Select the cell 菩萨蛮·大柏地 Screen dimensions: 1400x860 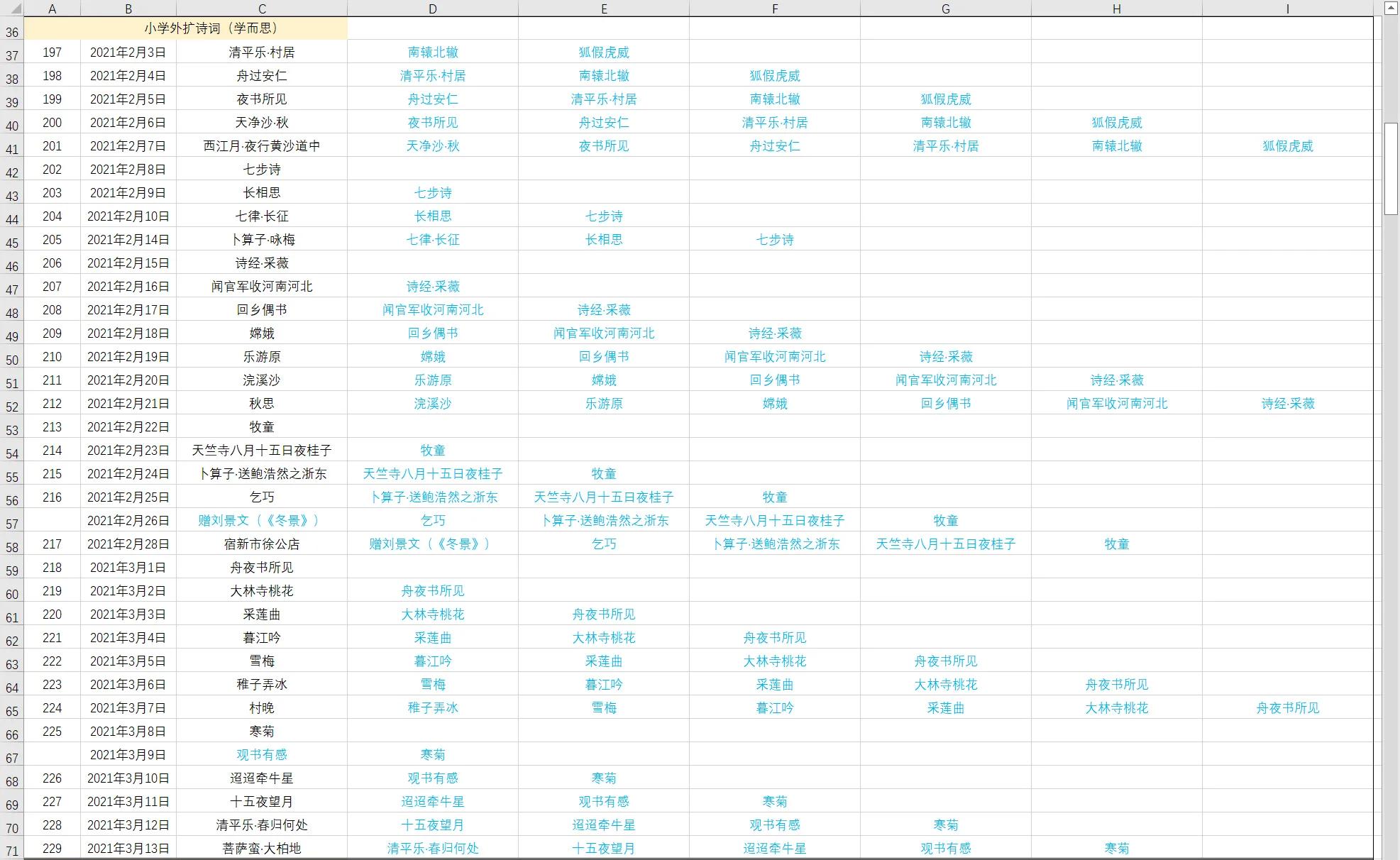click(x=262, y=848)
